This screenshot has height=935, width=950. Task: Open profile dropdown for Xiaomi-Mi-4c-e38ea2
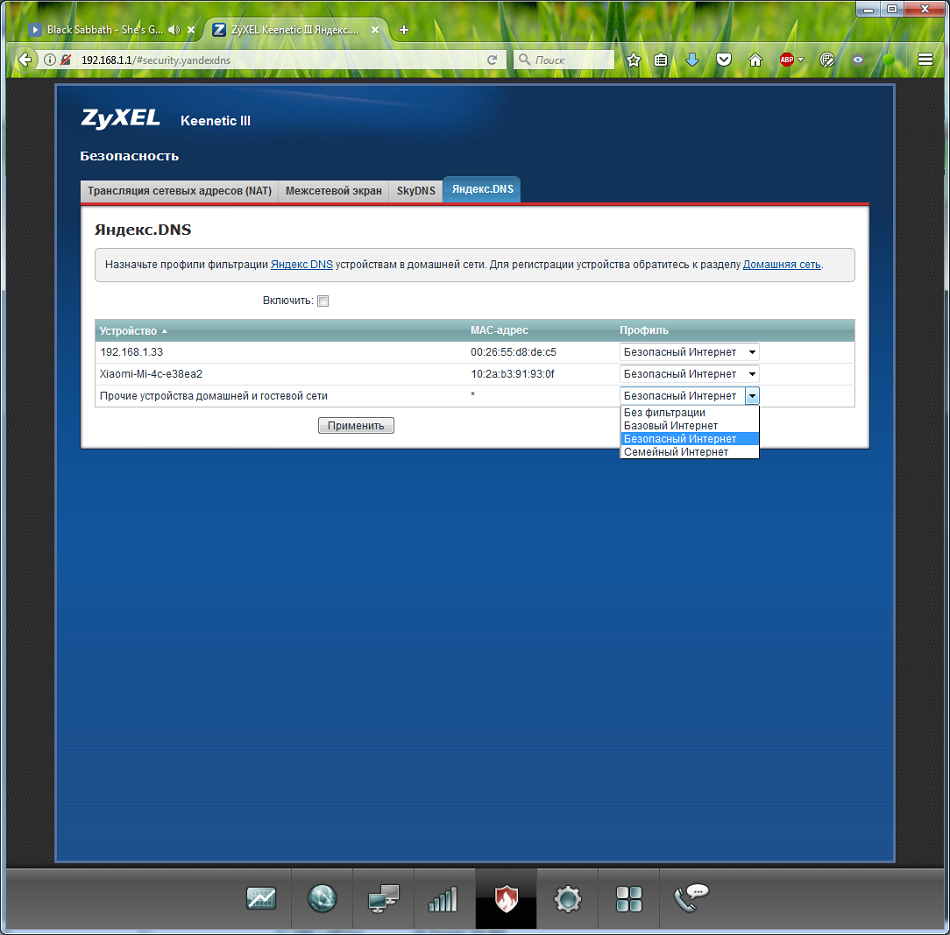tap(689, 374)
